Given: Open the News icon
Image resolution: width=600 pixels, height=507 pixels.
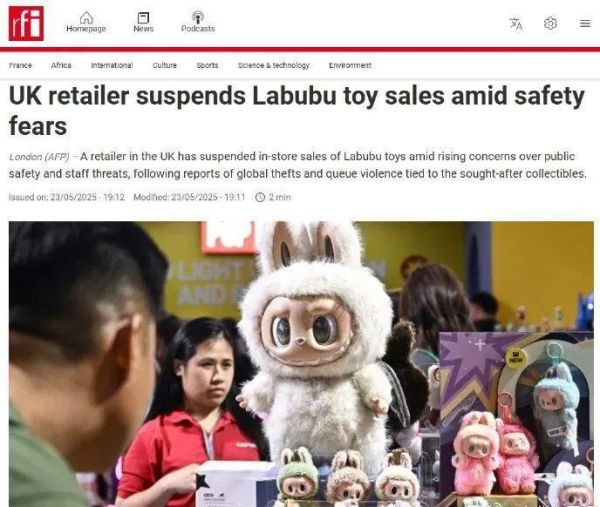Looking at the screenshot, I should coord(143,18).
